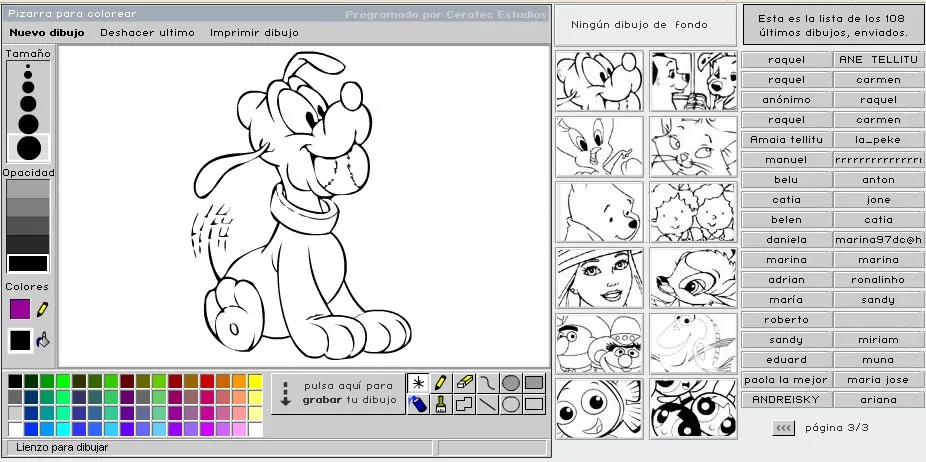Screen dimensions: 926x462
Task: Select the spray can tool
Action: click(418, 404)
